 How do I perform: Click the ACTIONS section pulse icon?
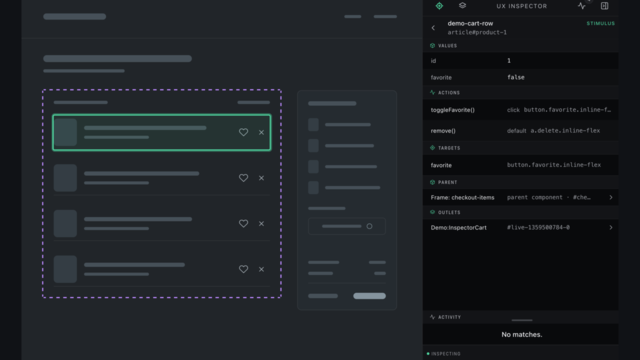pyautogui.click(x=433, y=93)
